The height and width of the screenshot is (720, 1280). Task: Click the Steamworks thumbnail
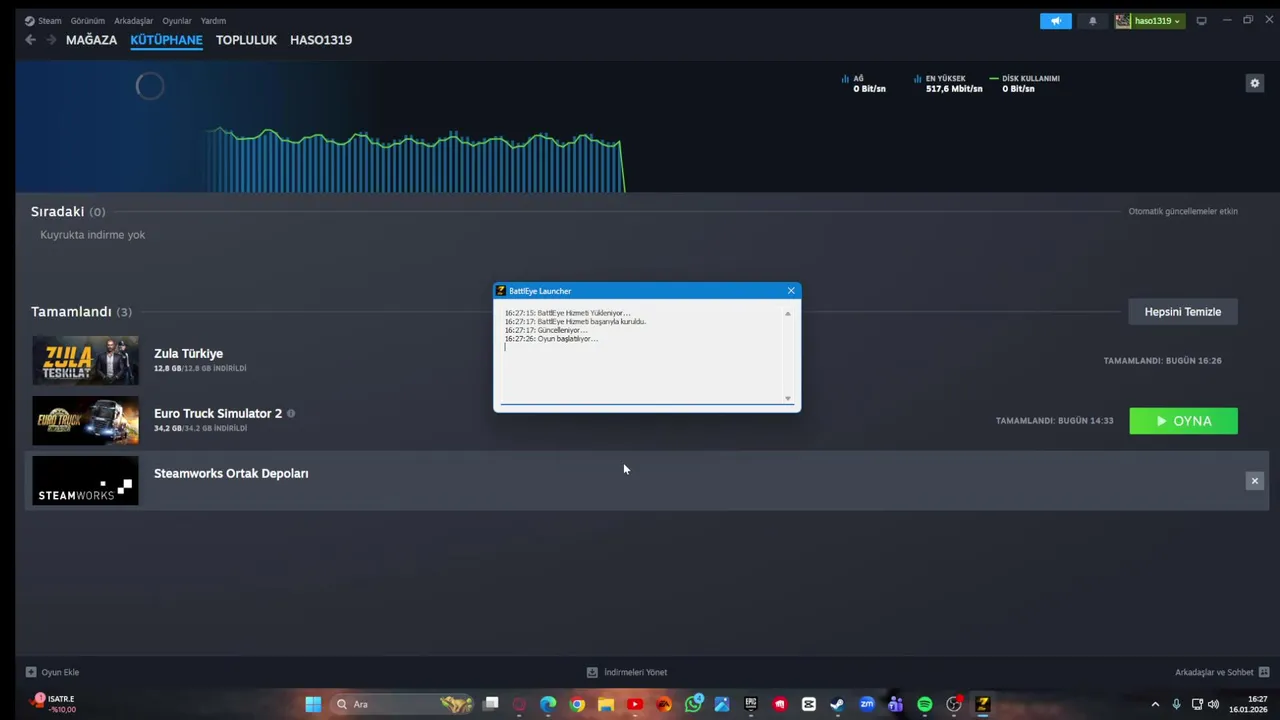pyautogui.click(x=85, y=481)
